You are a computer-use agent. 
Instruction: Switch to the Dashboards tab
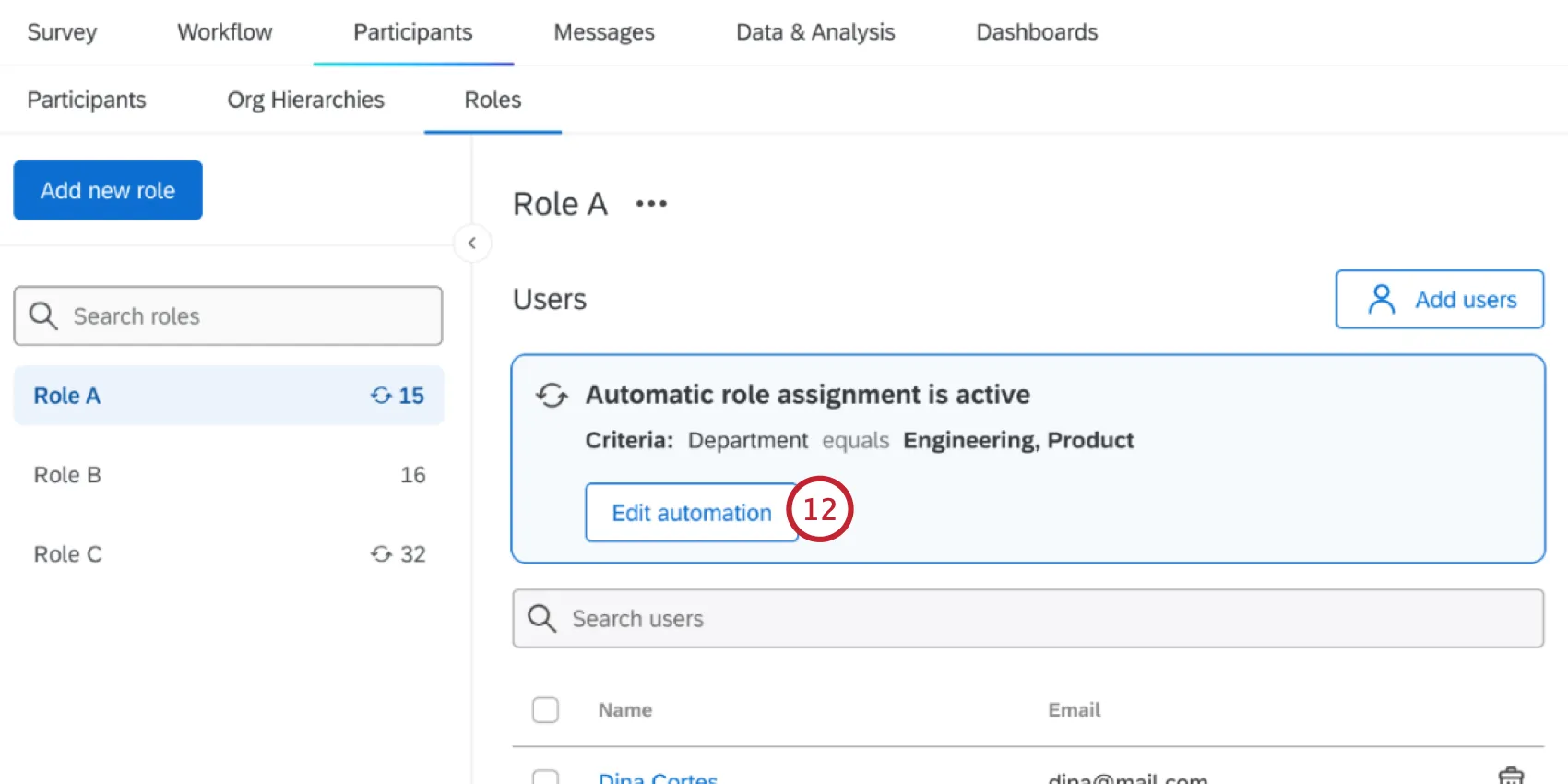(x=1037, y=32)
